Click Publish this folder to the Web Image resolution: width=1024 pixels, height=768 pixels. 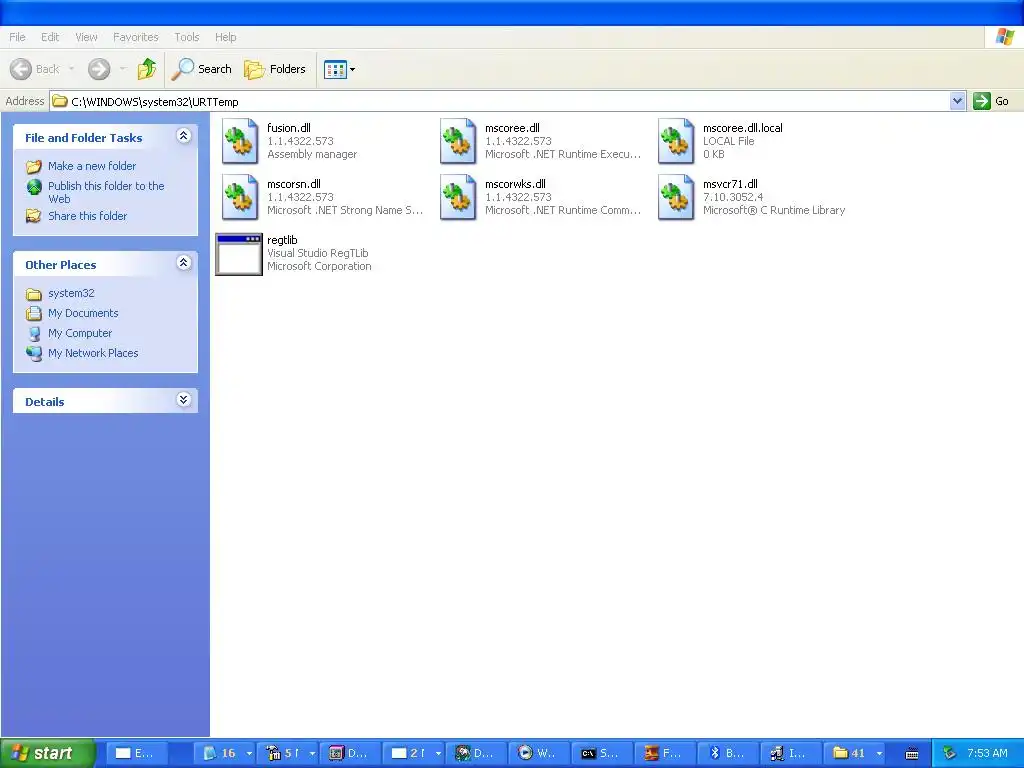[106, 193]
